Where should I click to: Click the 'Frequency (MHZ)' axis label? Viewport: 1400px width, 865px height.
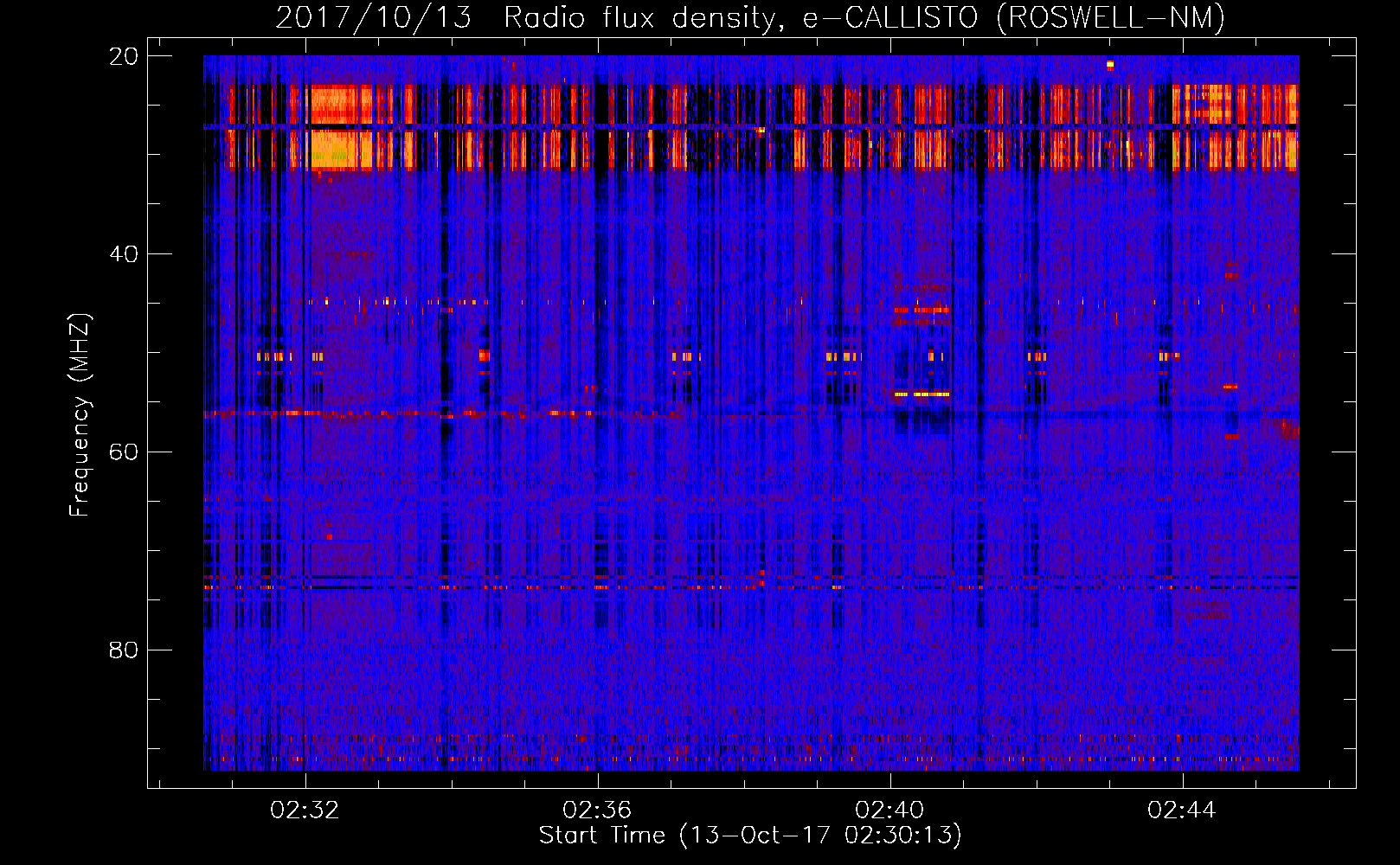pyautogui.click(x=80, y=415)
